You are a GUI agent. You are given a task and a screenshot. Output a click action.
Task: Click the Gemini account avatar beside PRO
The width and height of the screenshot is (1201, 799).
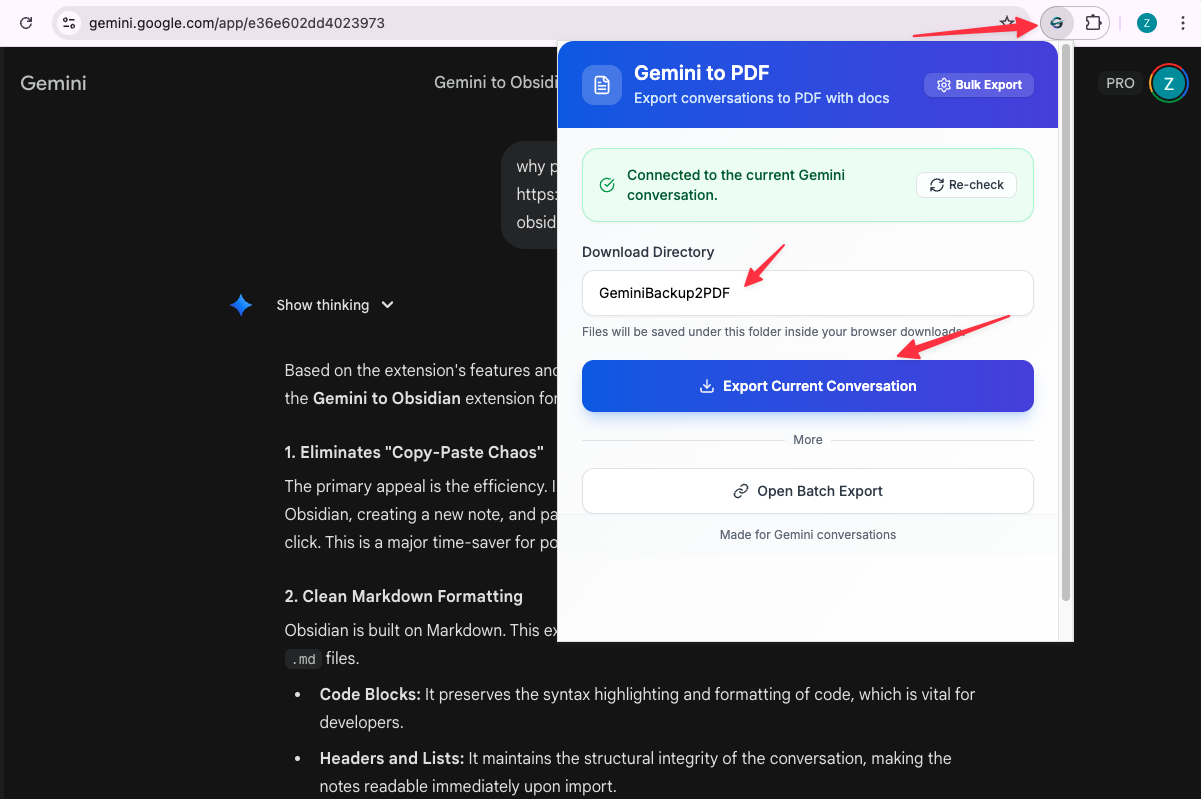(x=1167, y=84)
